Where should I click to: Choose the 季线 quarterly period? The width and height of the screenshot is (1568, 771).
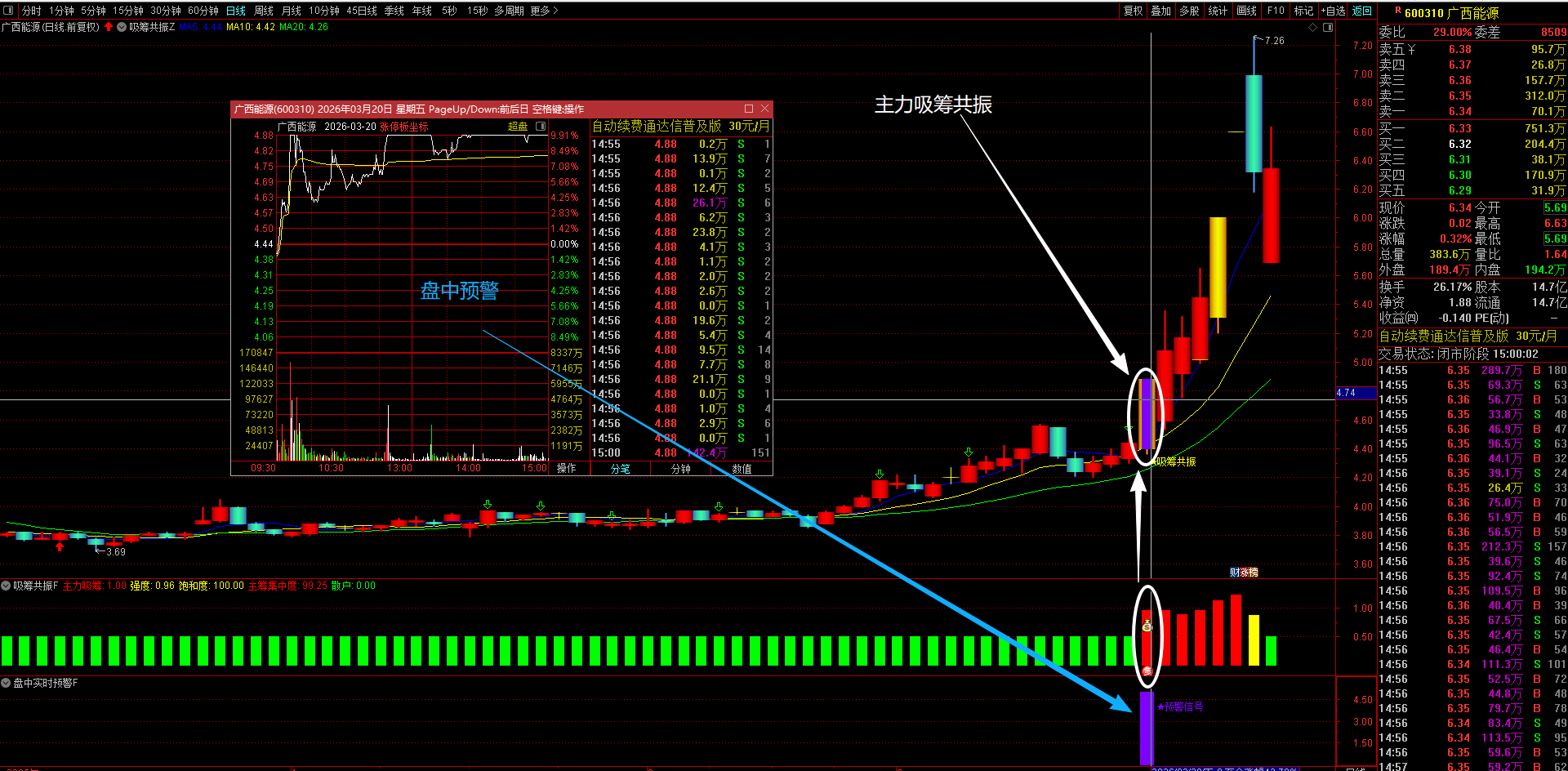point(394,11)
